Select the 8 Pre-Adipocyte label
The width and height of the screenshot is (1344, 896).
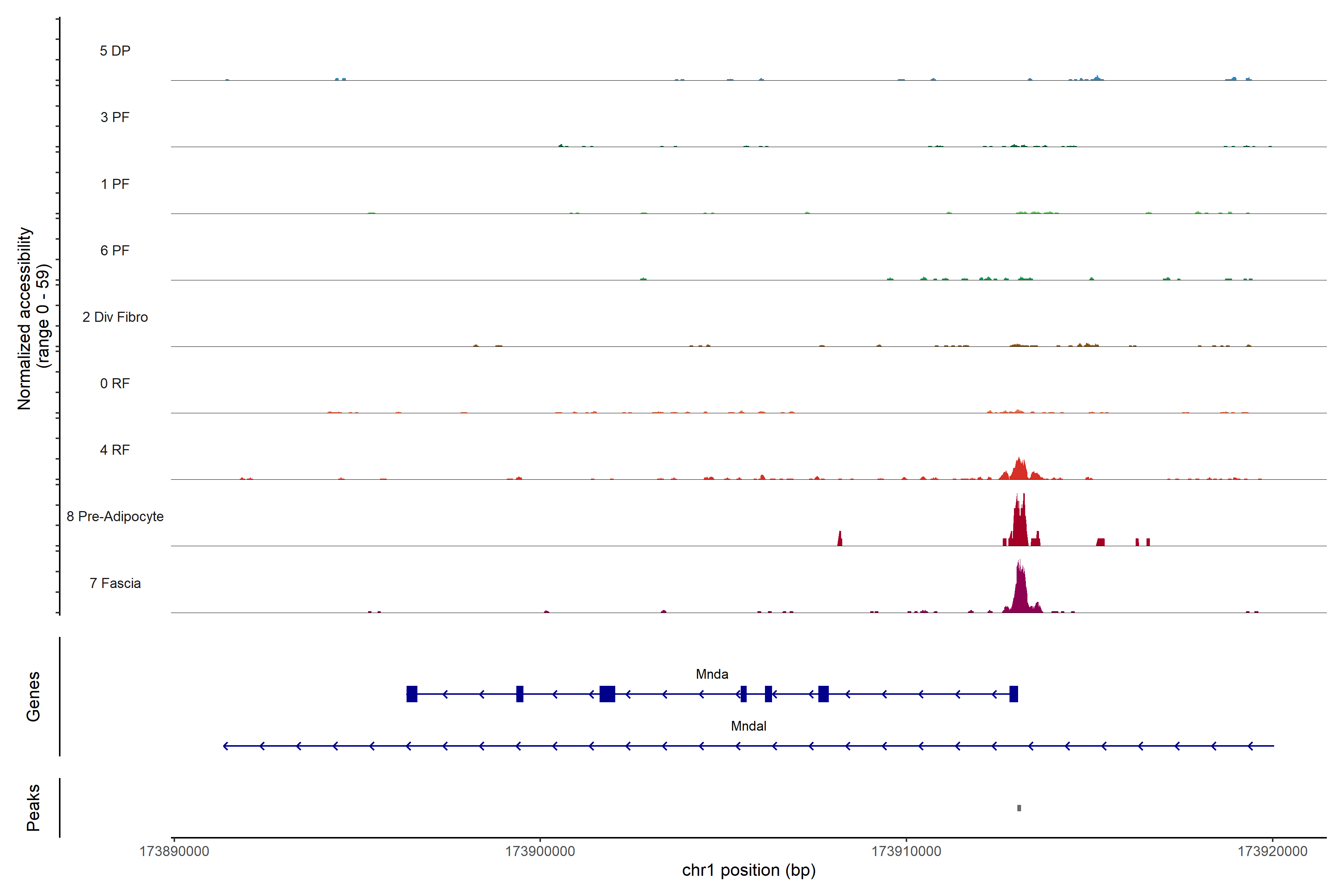[x=115, y=517]
